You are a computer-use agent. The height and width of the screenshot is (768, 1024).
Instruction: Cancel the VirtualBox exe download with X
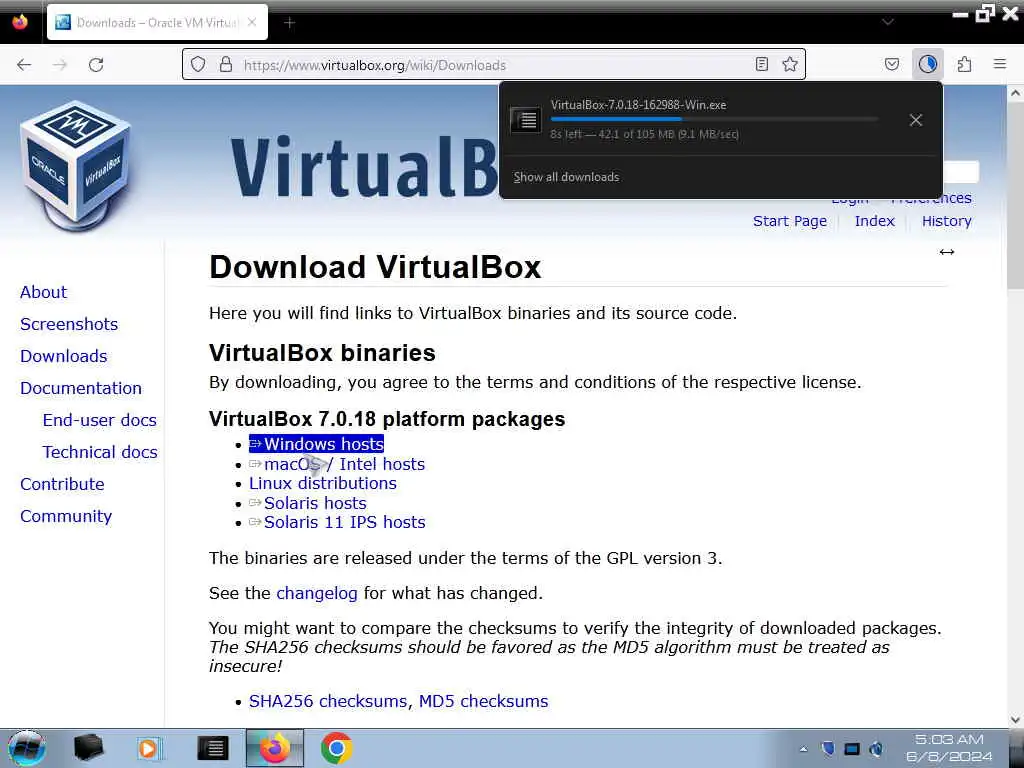(916, 120)
